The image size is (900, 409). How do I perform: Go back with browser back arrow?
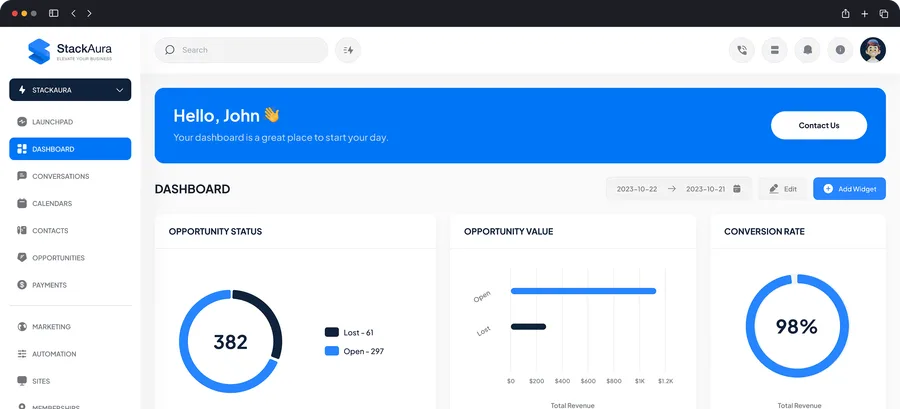coord(73,13)
